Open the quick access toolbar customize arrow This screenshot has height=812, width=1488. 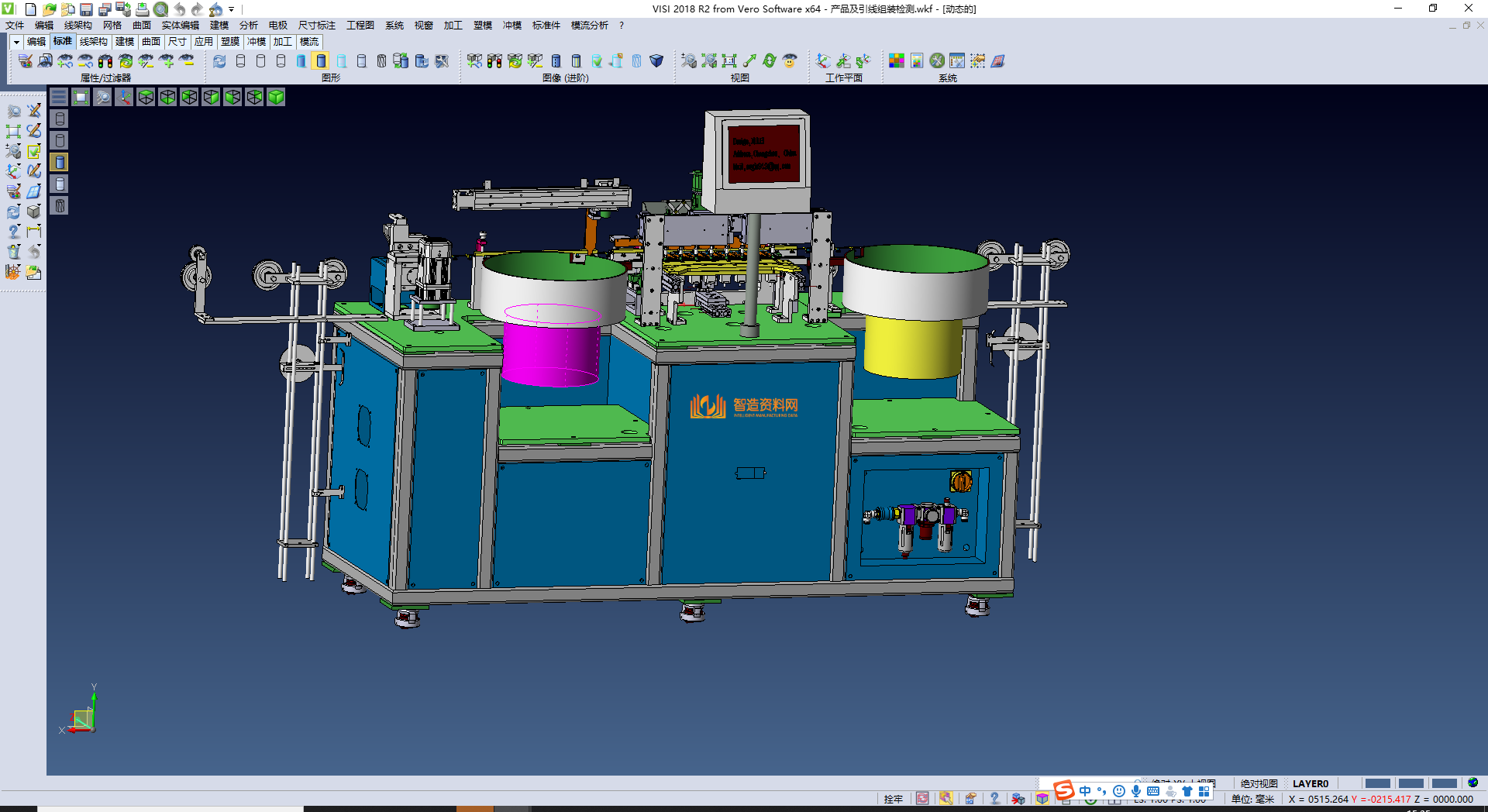231,9
